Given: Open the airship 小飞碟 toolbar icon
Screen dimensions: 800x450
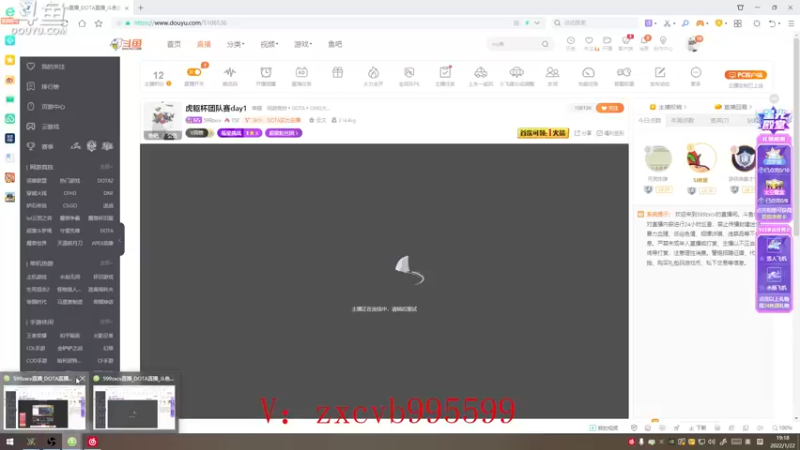Looking at the screenshot, I should pyautogui.click(x=516, y=72).
